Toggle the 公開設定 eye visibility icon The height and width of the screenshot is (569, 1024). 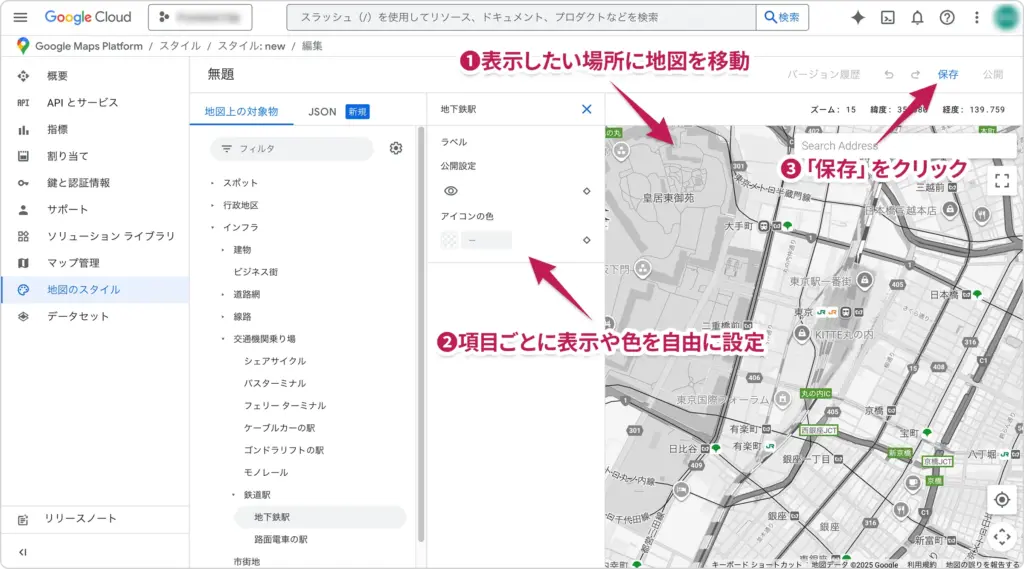coord(451,191)
